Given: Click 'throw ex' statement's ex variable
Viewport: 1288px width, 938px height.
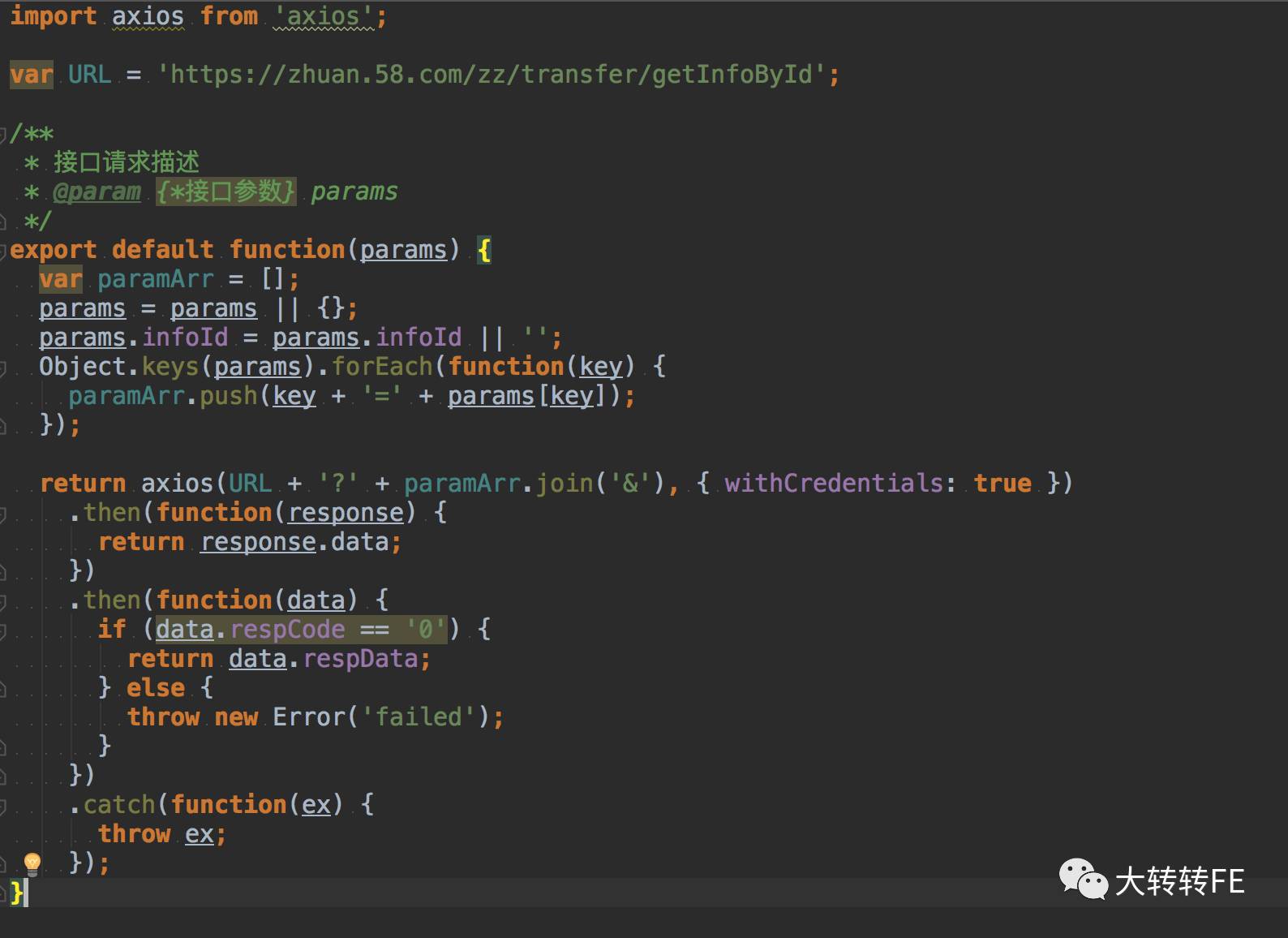Looking at the screenshot, I should tap(200, 834).
